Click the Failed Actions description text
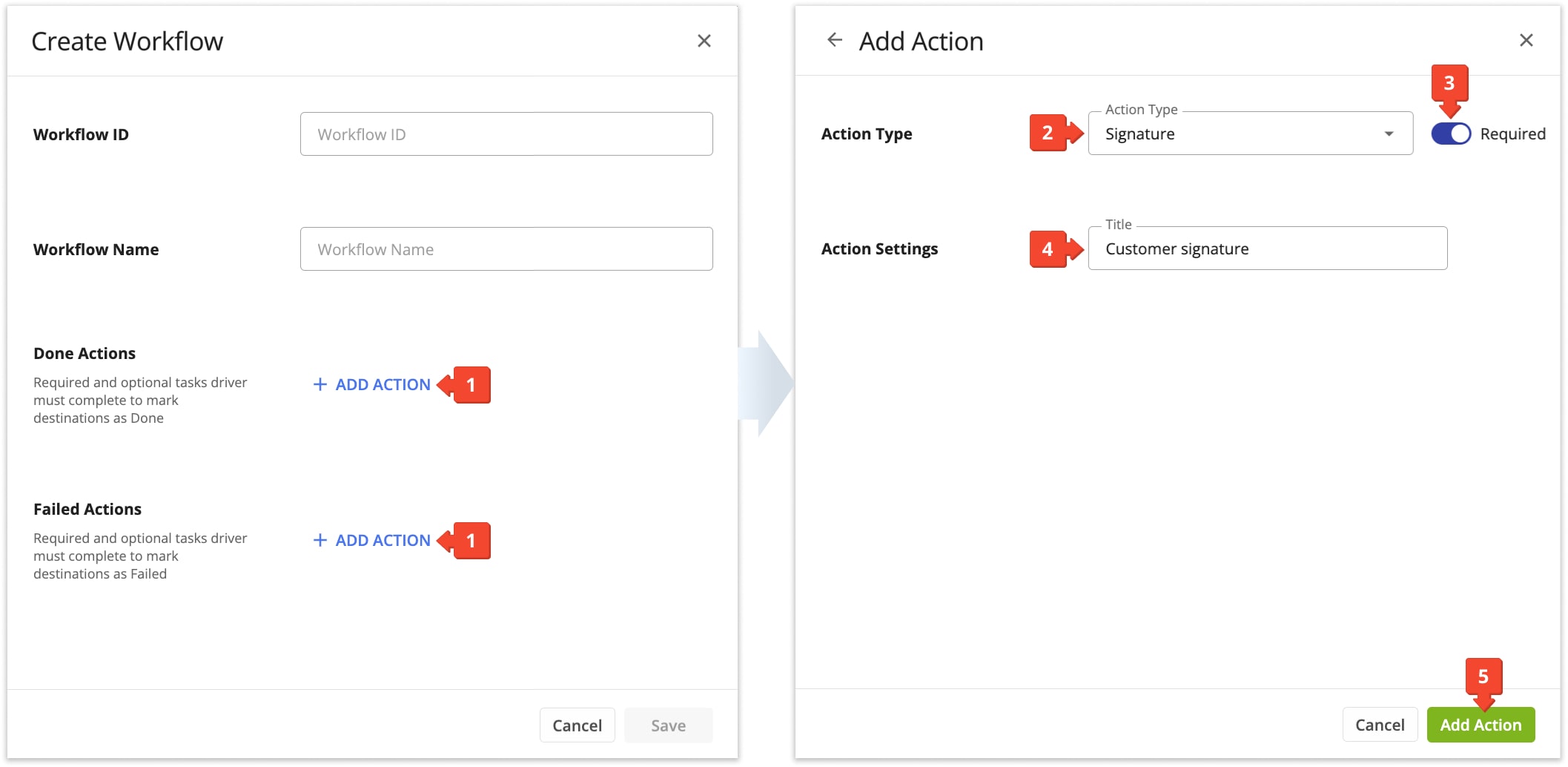Viewport: 1568px width, 767px height. point(140,556)
